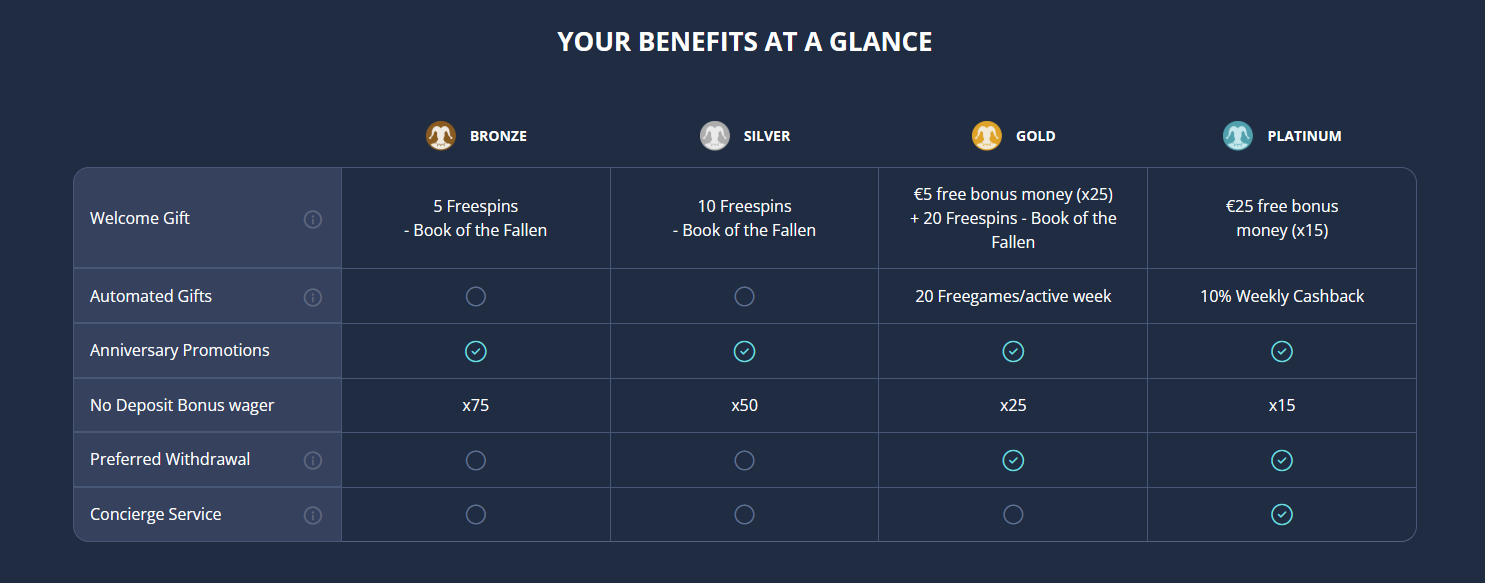Open info icon next to Concierge Service
1485x583 pixels.
[x=313, y=515]
